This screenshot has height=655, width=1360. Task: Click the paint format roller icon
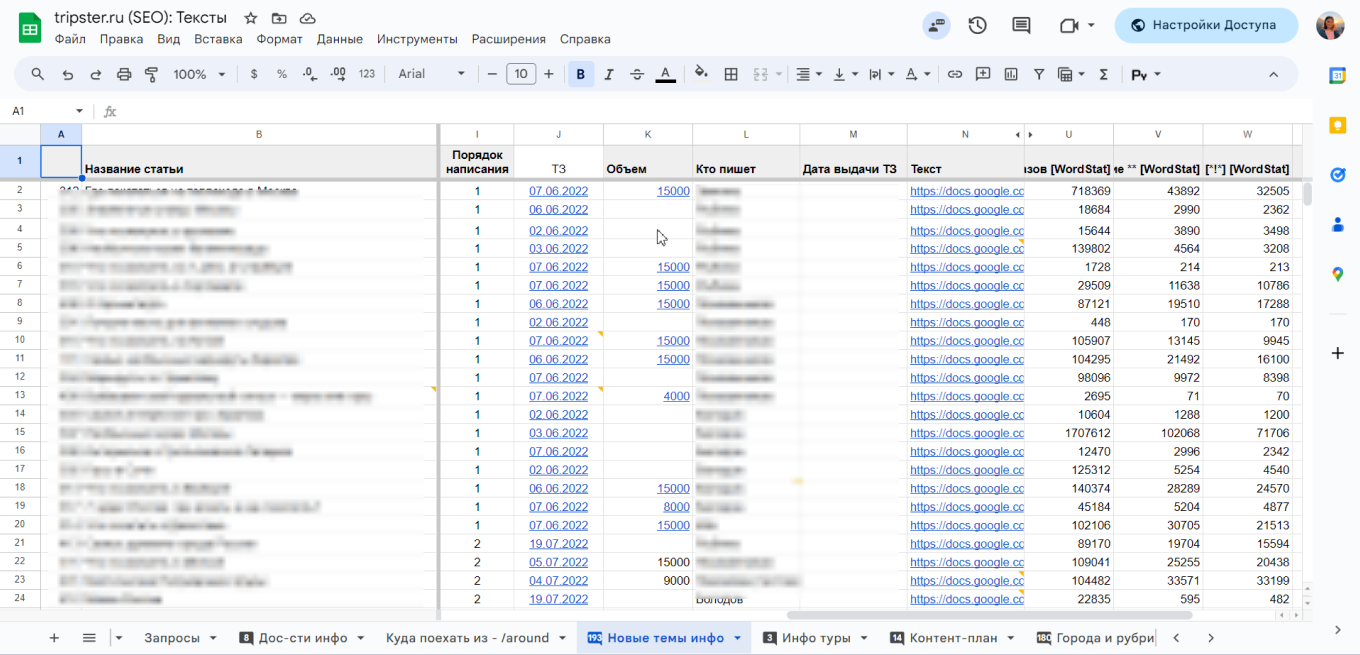(152, 74)
